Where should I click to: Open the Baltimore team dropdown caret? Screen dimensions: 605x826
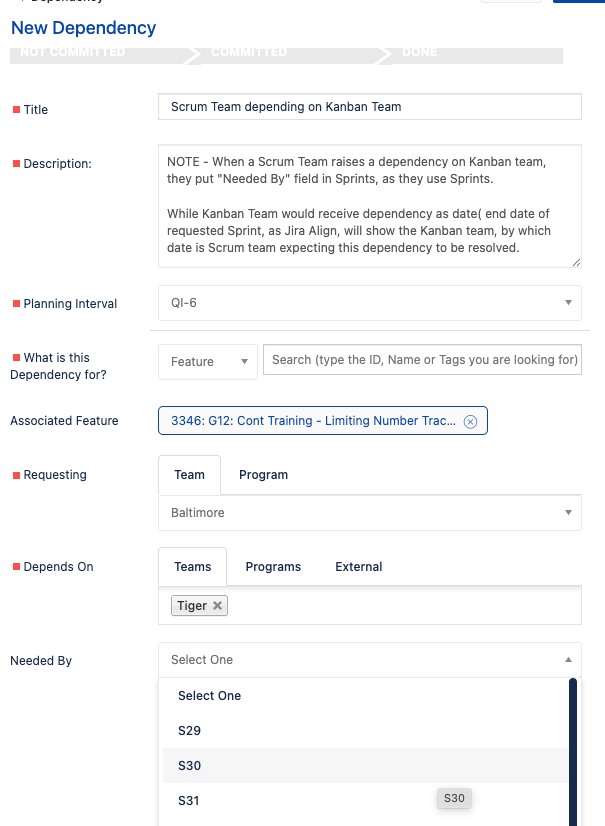point(569,513)
